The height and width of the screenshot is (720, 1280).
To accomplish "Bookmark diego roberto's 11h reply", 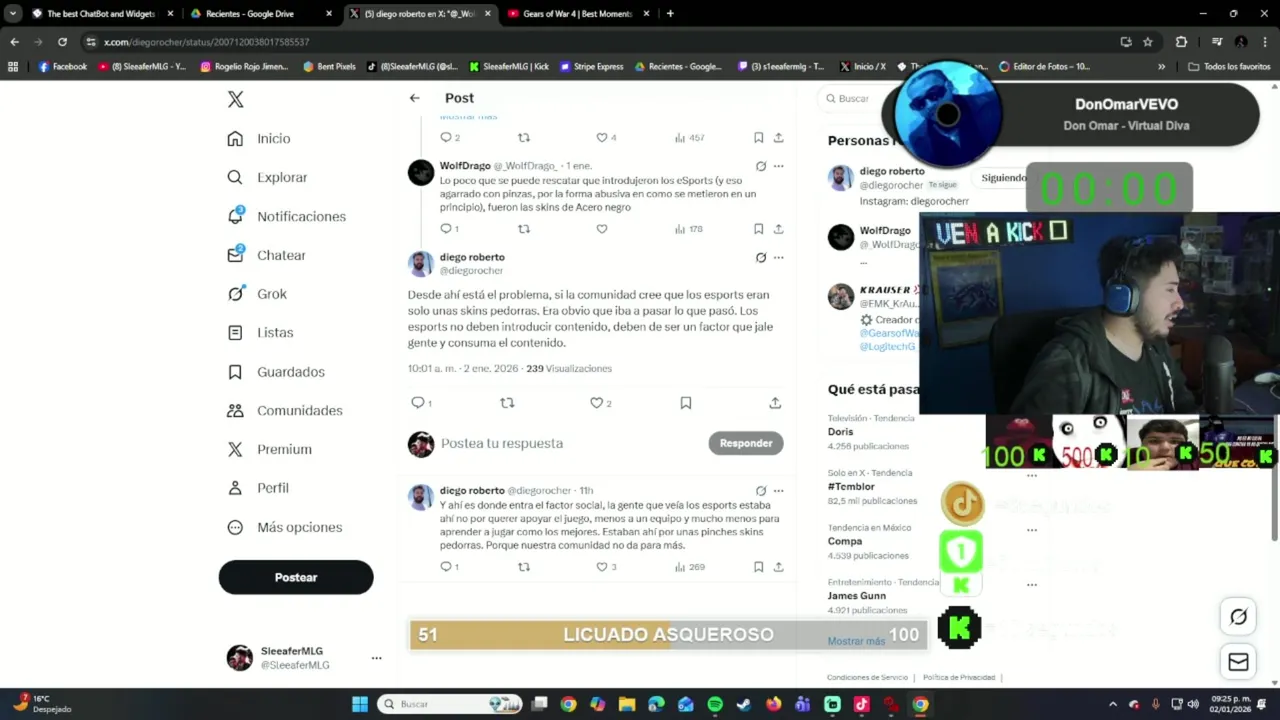I will click(758, 567).
